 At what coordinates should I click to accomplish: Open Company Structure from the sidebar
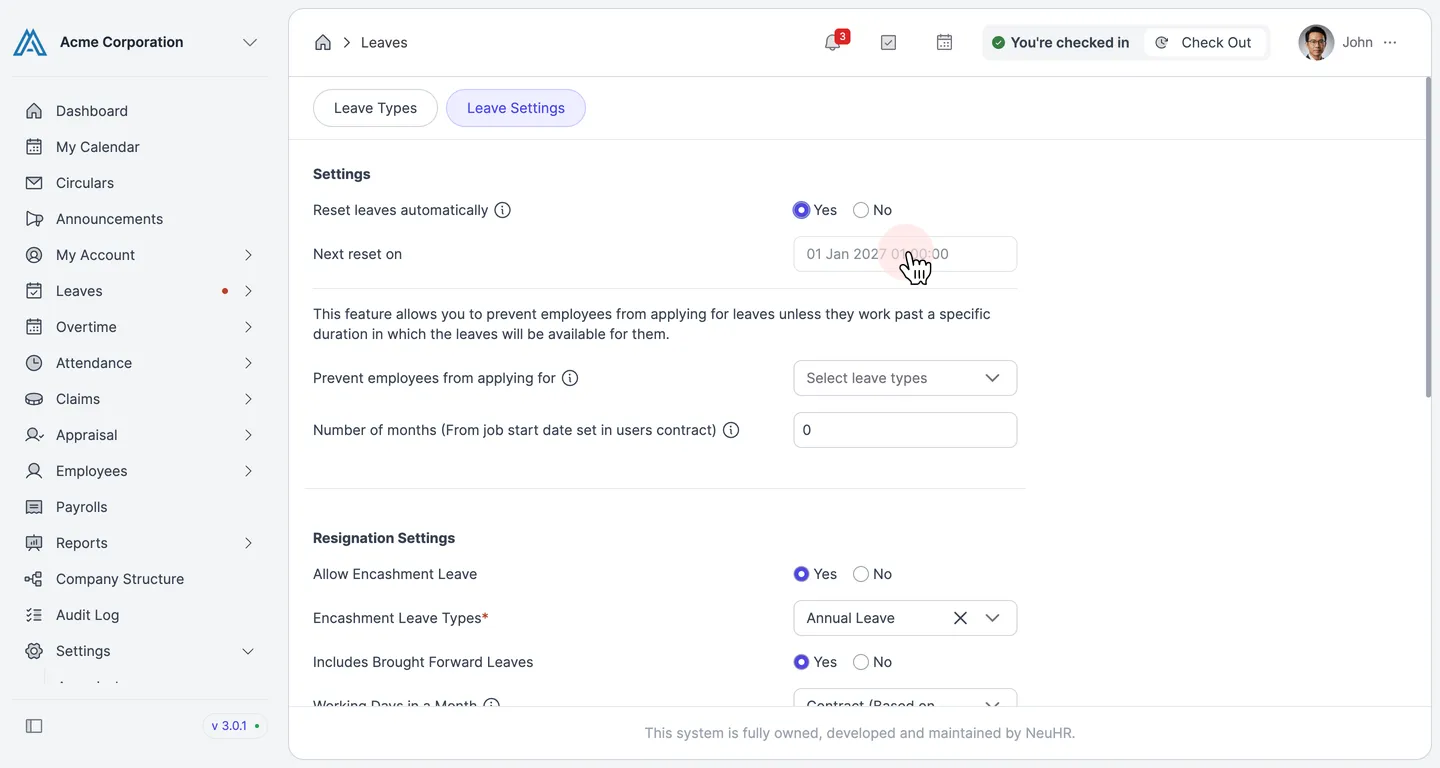tap(140, 579)
